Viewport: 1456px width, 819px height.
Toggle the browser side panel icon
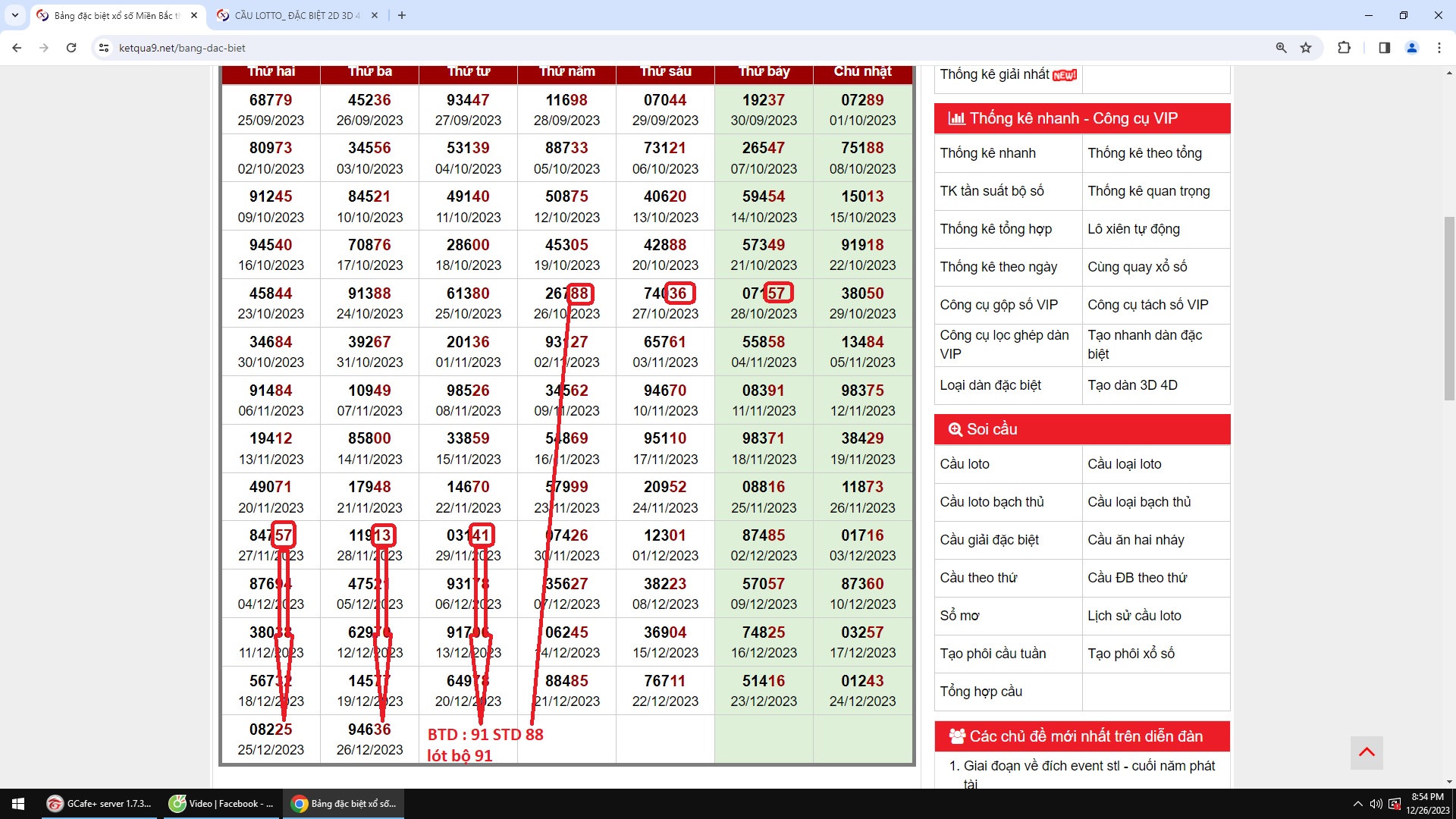[1384, 48]
